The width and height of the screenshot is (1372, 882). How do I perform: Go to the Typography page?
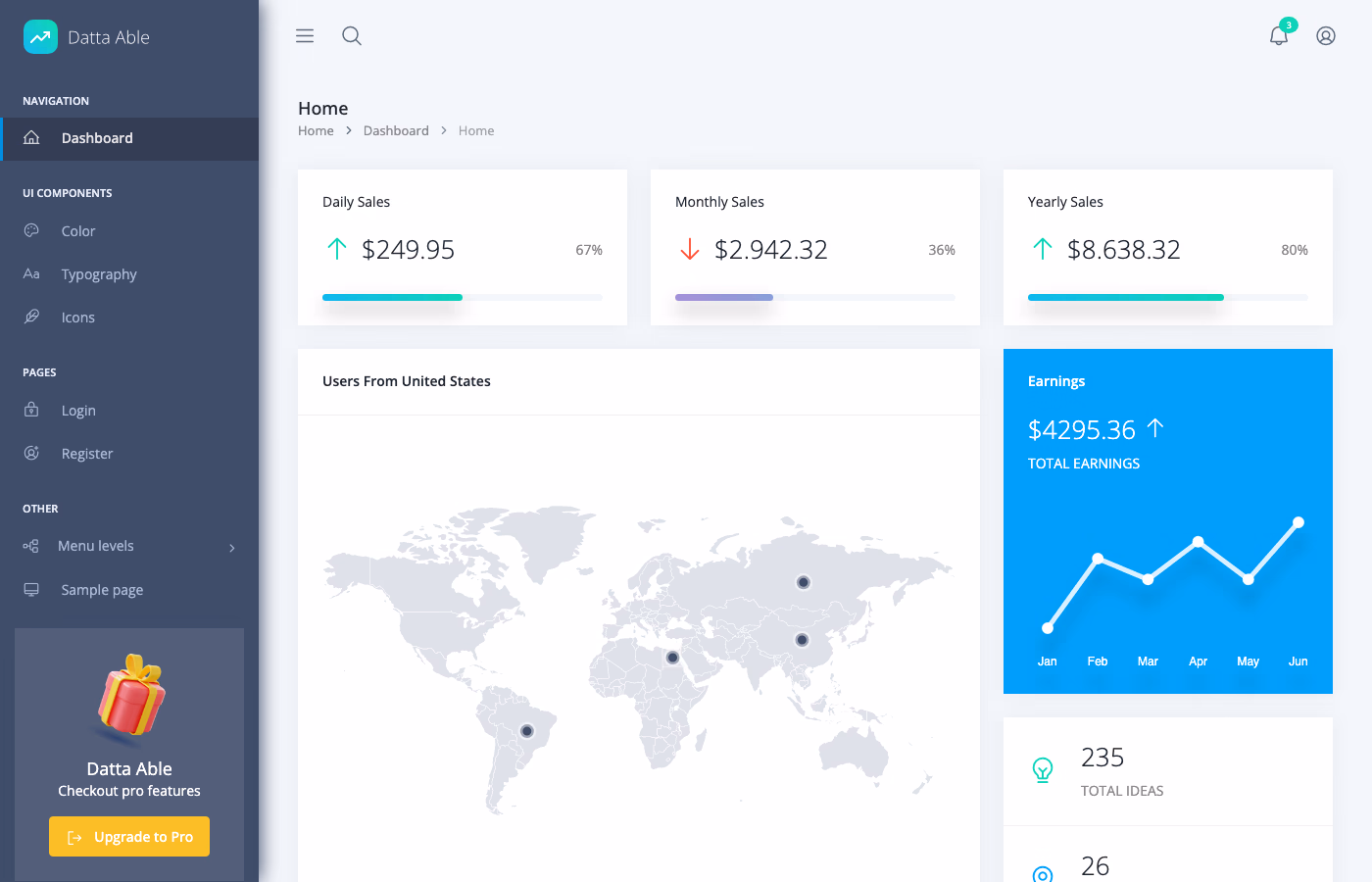(x=129, y=274)
